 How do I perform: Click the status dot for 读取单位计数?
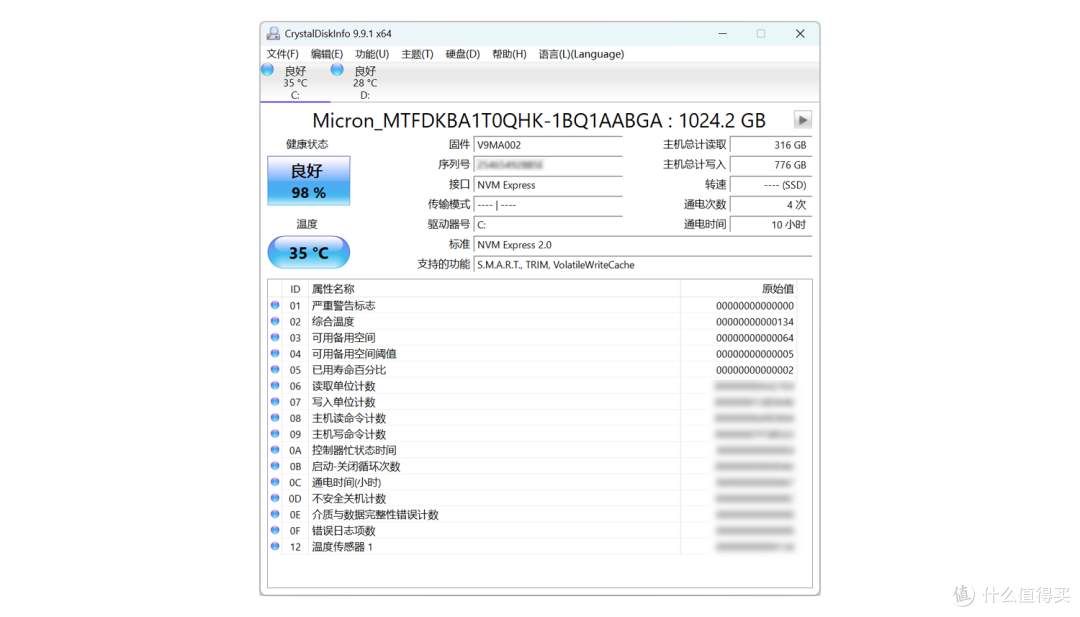tap(275, 386)
